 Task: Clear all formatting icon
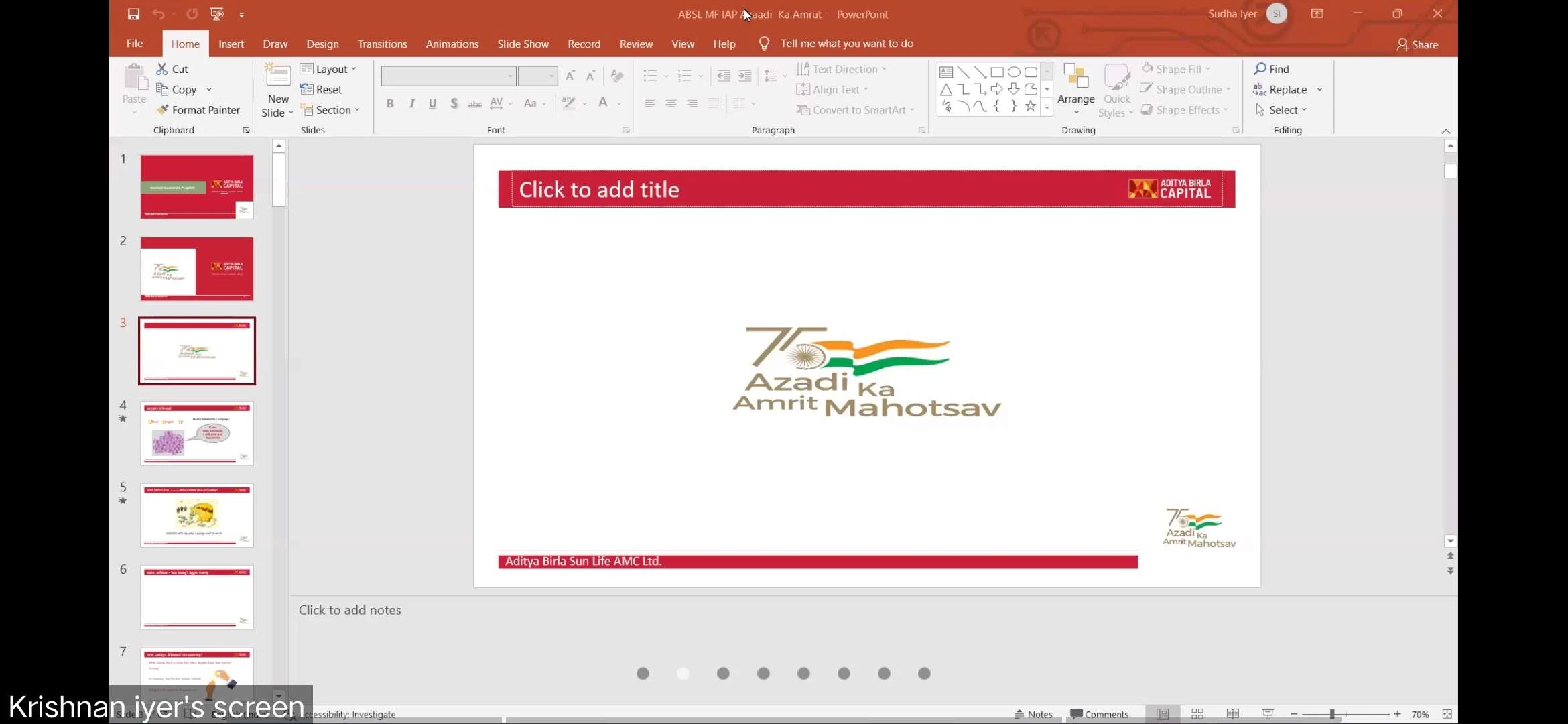click(617, 76)
